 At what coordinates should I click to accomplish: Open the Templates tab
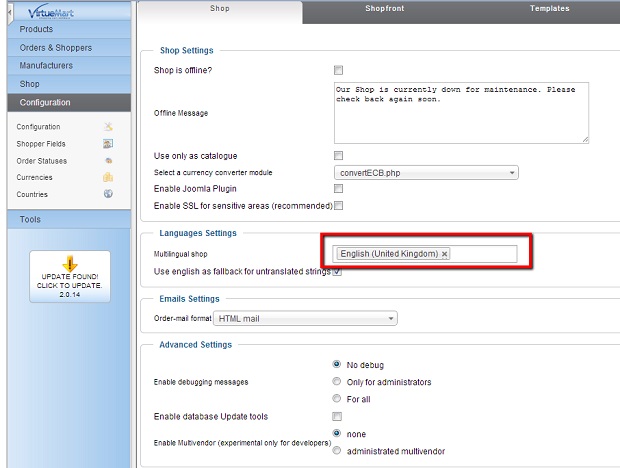(549, 9)
